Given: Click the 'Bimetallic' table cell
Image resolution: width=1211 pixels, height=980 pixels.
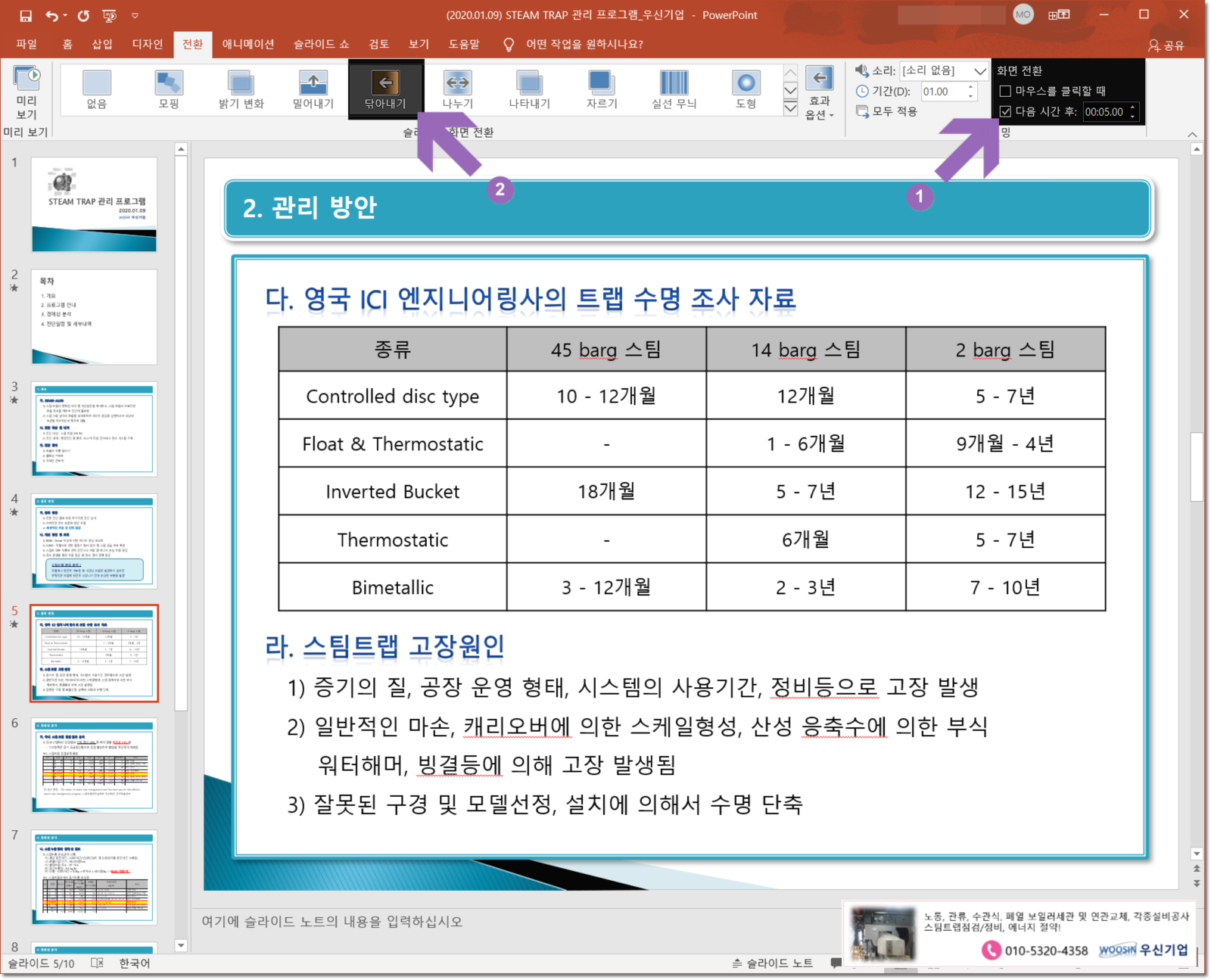Looking at the screenshot, I should click(392, 587).
